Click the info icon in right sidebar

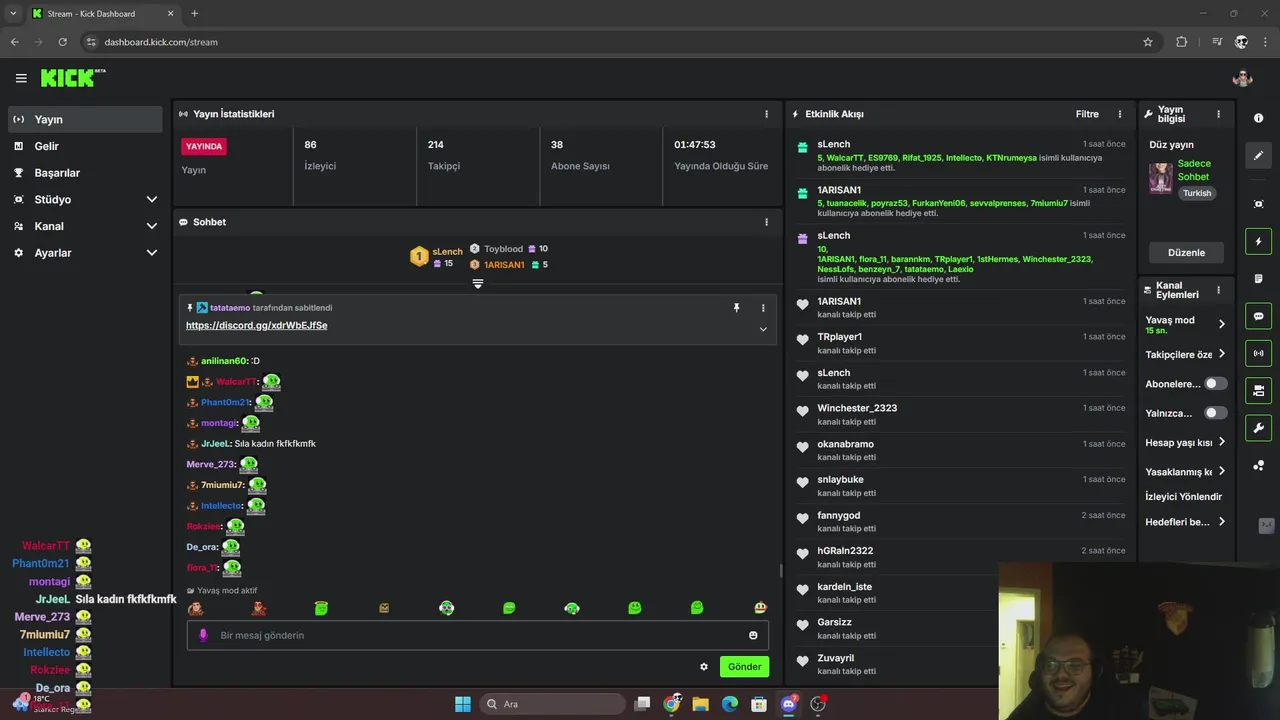point(1258,118)
